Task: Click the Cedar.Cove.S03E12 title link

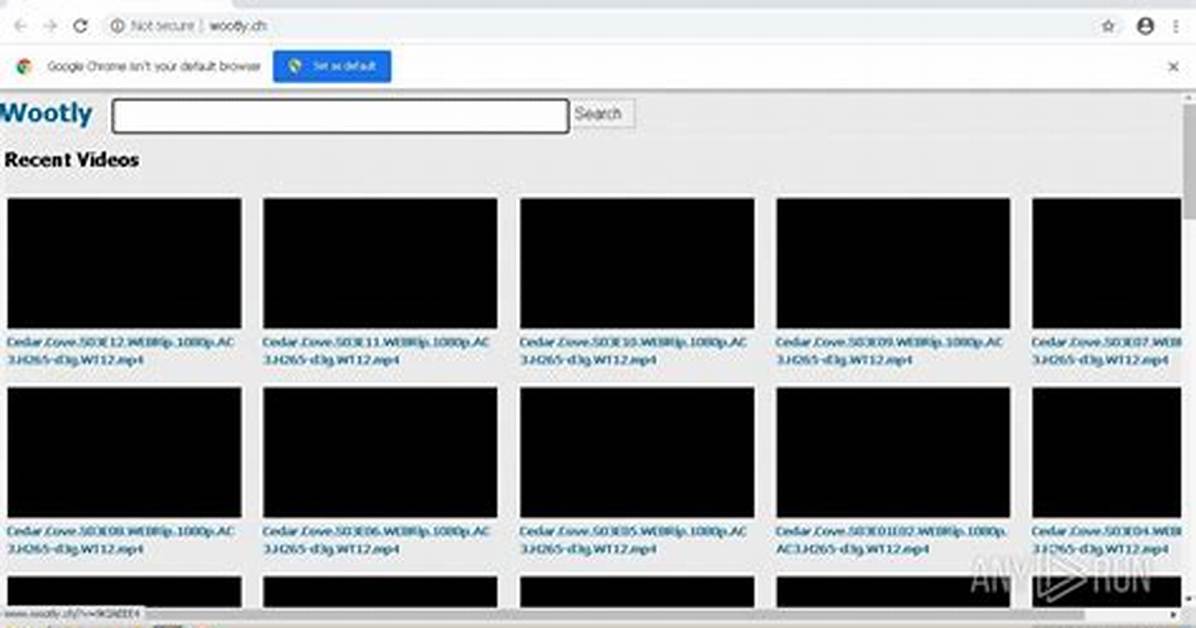Action: [x=121, y=350]
